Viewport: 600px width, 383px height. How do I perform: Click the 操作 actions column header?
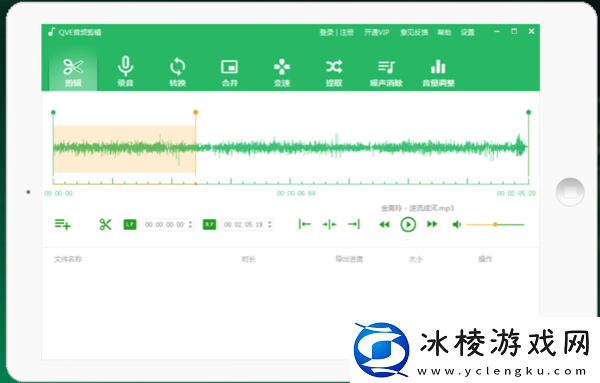[486, 259]
